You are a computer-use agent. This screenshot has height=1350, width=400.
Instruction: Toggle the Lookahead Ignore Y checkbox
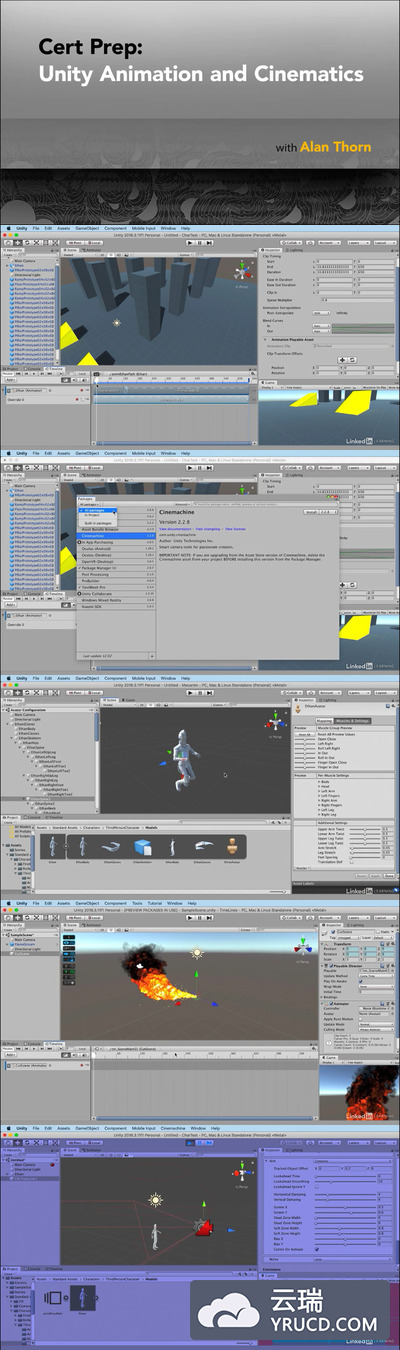click(x=316, y=1186)
